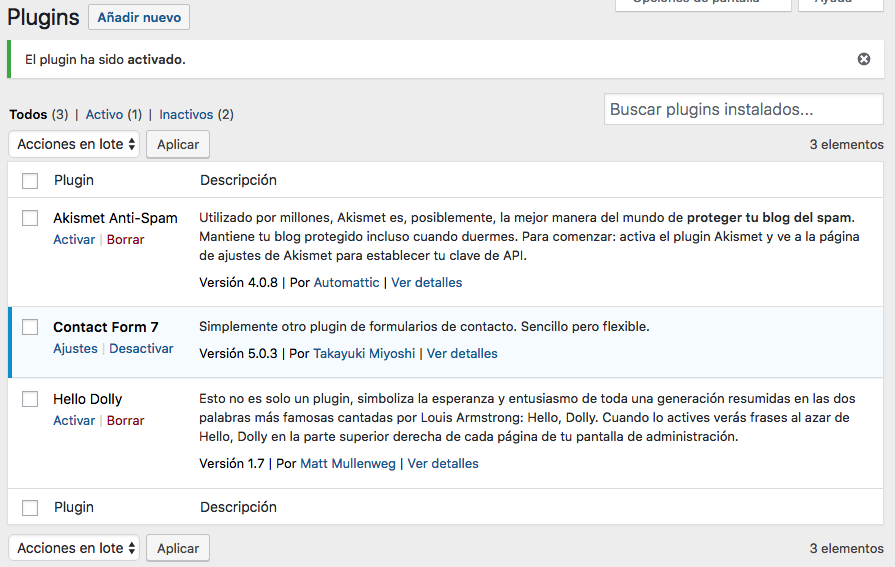Viewport: 895px width, 567px height.
Task: Activate the Akismet Anti-Spam plugin
Action: (x=74, y=240)
